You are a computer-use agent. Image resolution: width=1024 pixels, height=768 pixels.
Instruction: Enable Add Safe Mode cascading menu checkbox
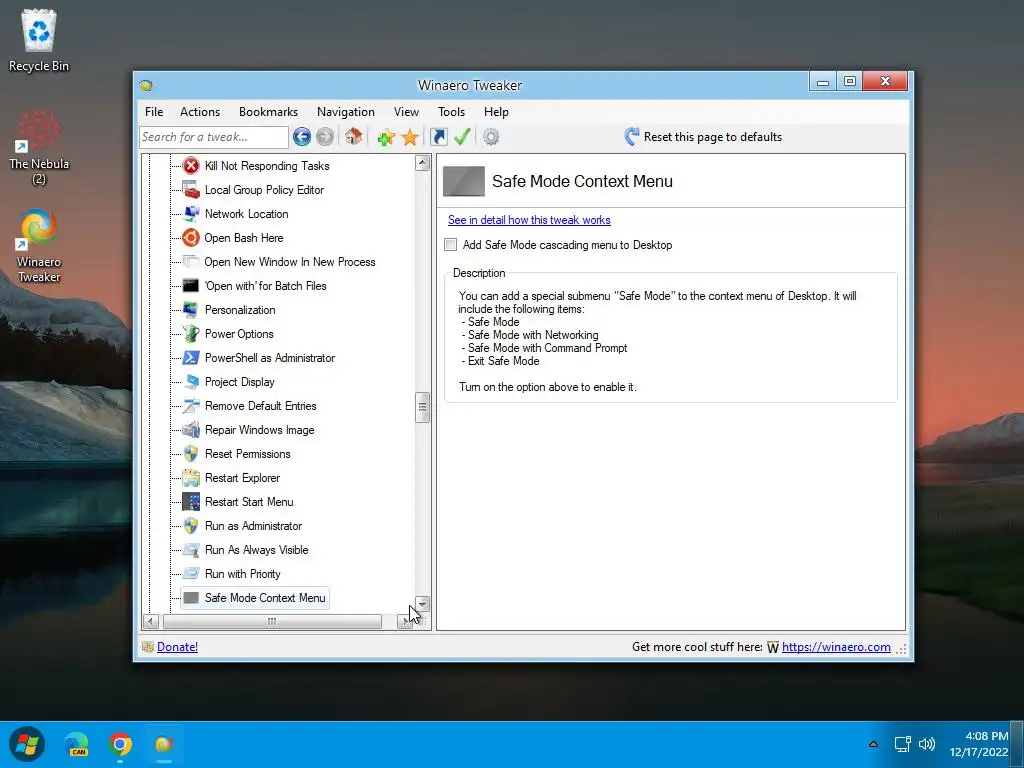451,245
